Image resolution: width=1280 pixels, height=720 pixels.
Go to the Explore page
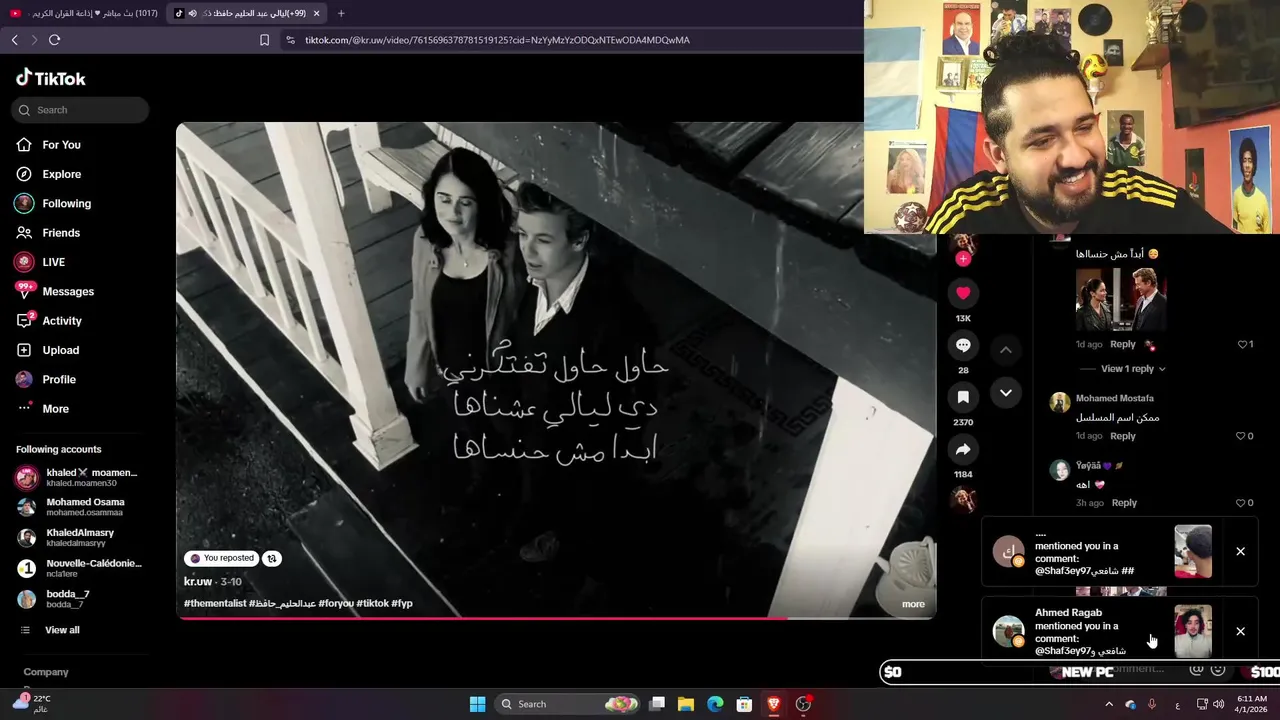pyautogui.click(x=61, y=174)
